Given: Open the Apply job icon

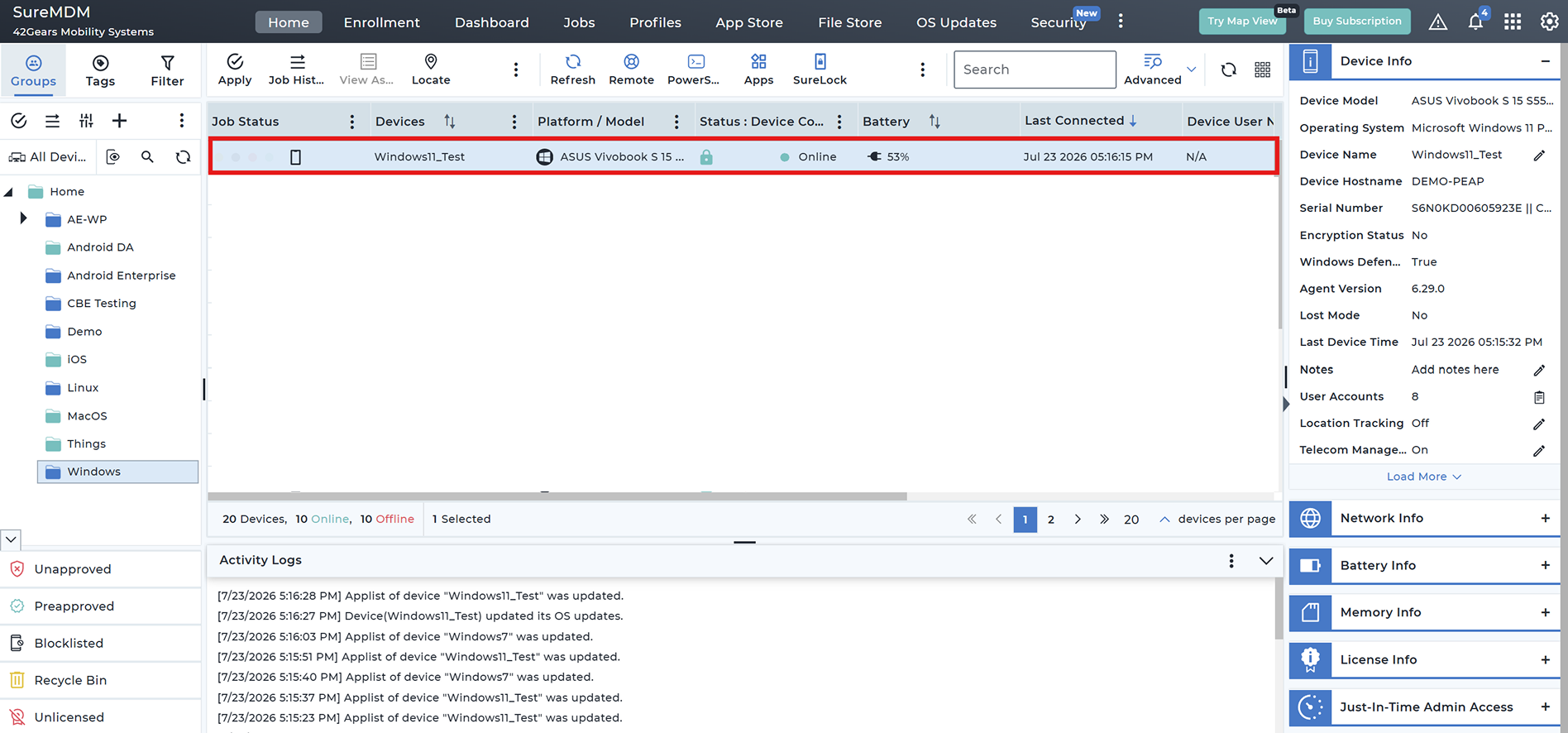Looking at the screenshot, I should pos(235,69).
